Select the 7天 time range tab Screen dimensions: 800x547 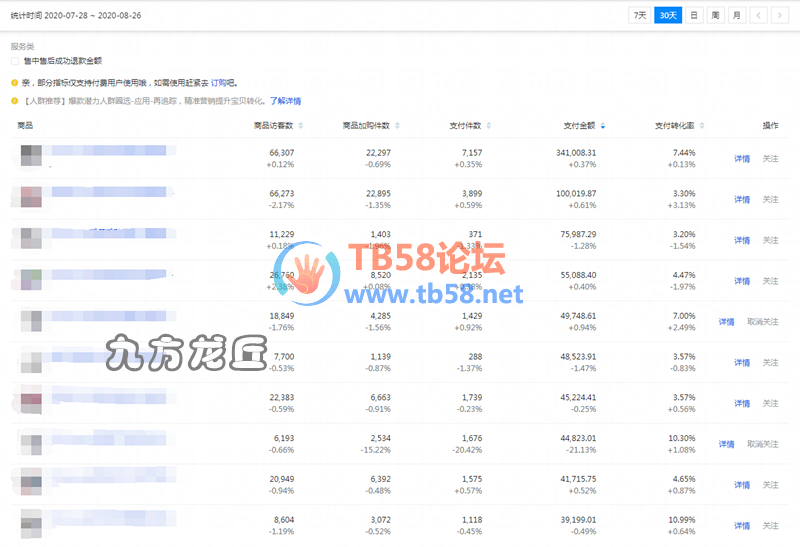point(638,15)
